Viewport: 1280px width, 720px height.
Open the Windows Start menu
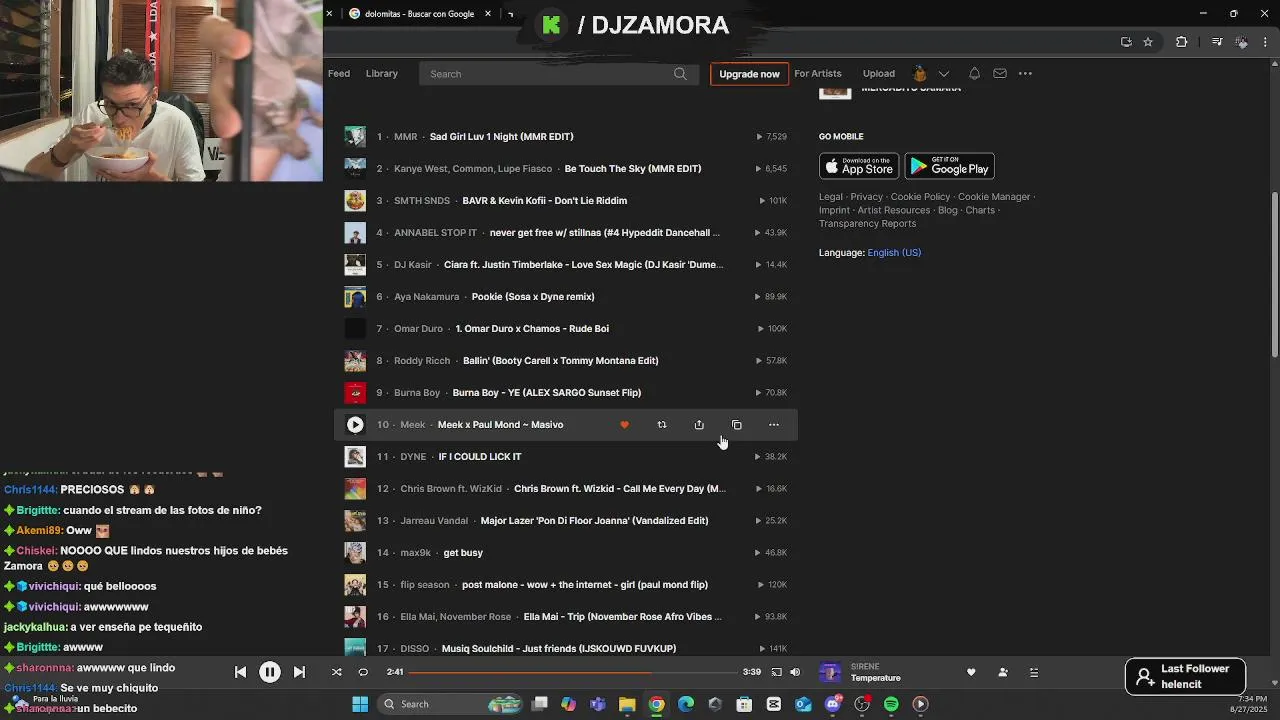pyautogui.click(x=360, y=704)
